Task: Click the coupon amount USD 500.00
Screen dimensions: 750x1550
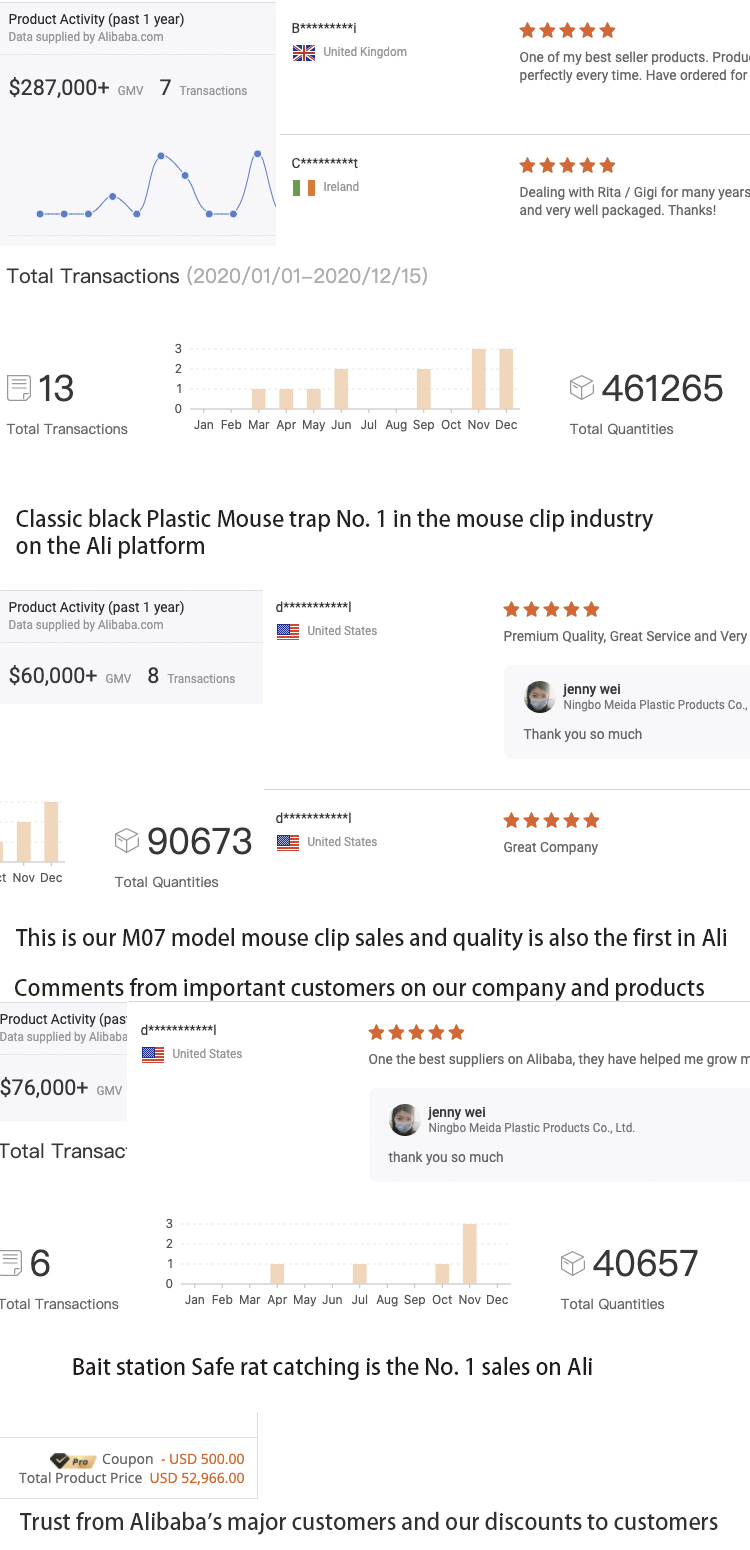Action: point(203,1459)
